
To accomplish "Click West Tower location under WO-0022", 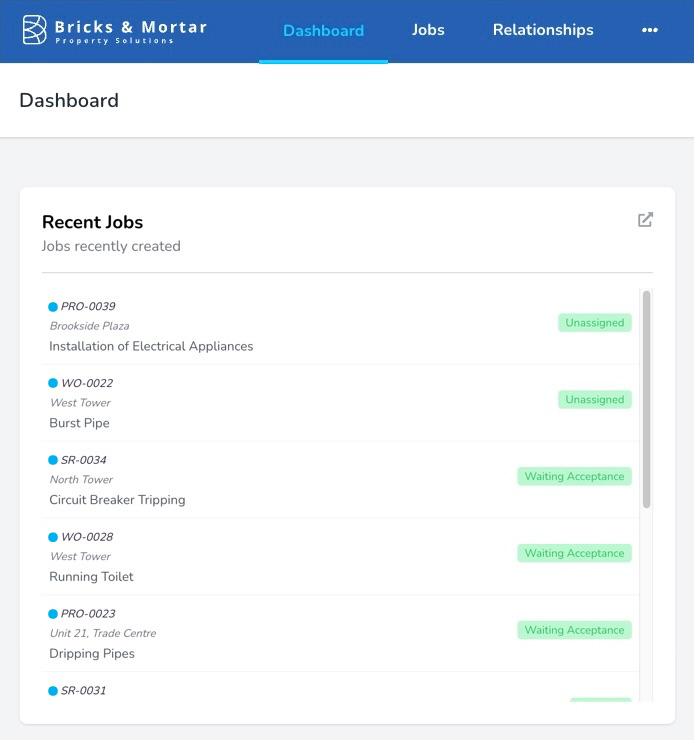I will (x=80, y=403).
